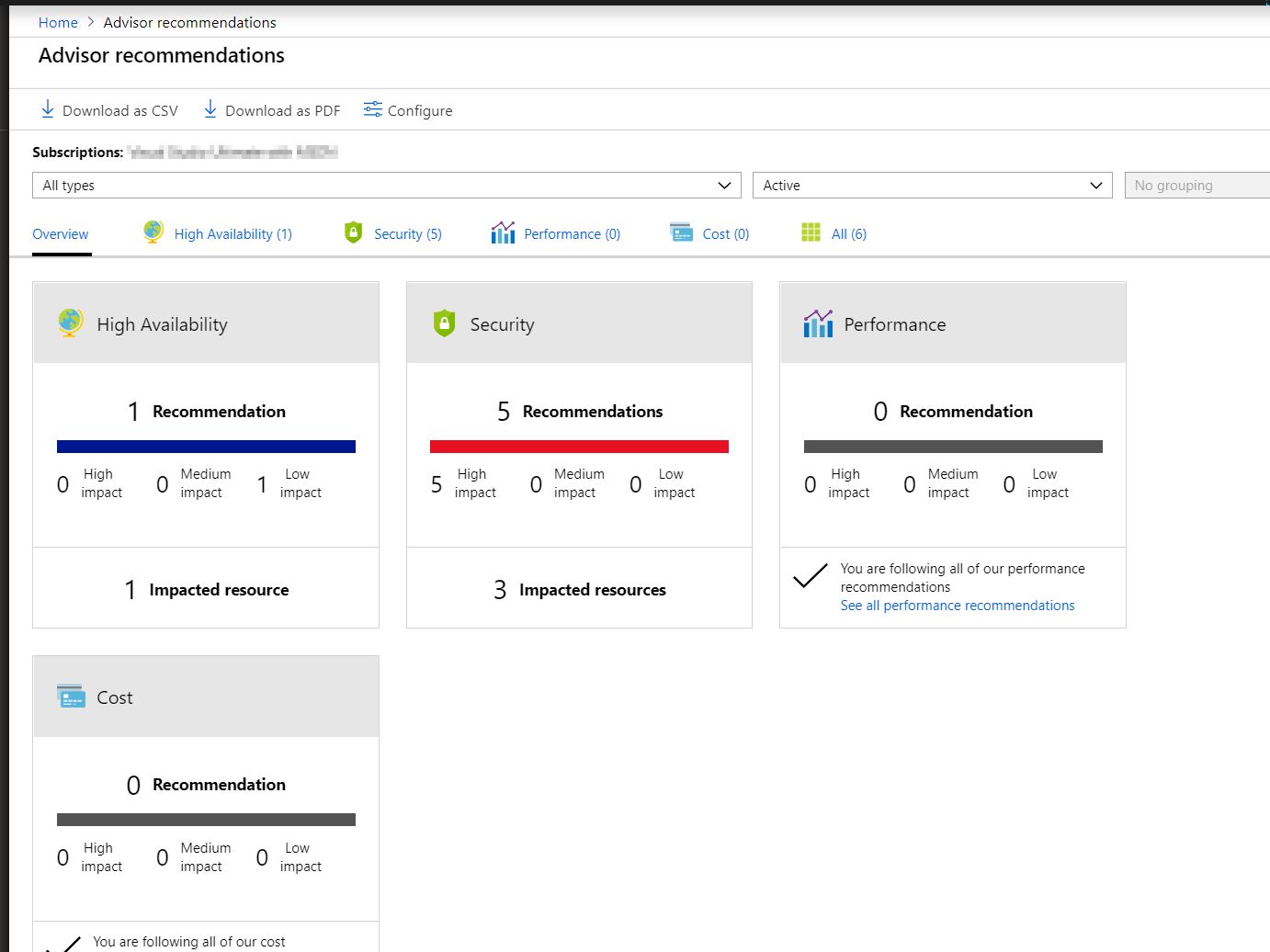Click 5 High impact in Security card
This screenshot has height=952, width=1270.
(463, 483)
